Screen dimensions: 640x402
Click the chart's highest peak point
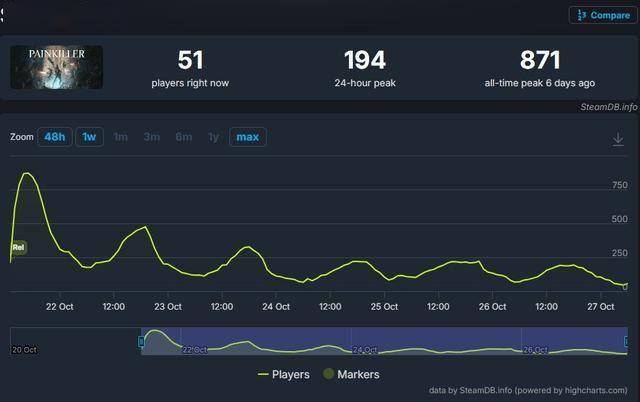coord(27,174)
